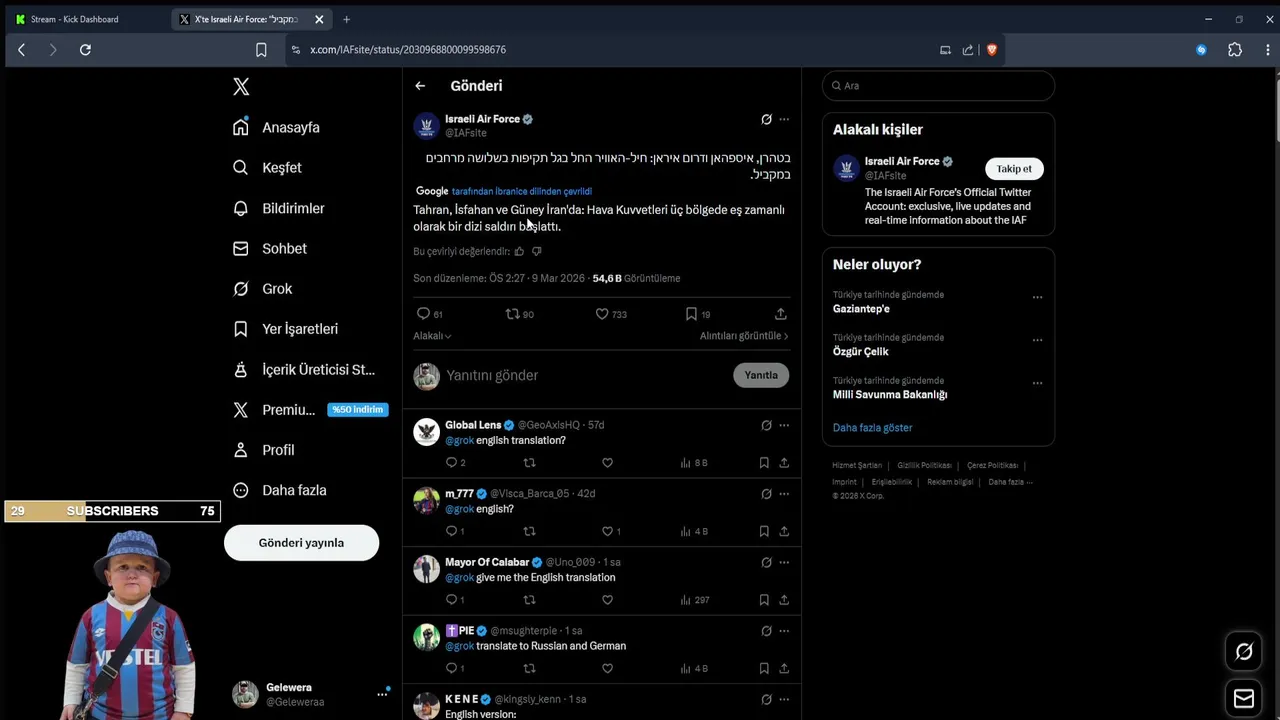The height and width of the screenshot is (720, 1280).
Task: Open Özgür Çelik trending topic
Action: point(861,352)
